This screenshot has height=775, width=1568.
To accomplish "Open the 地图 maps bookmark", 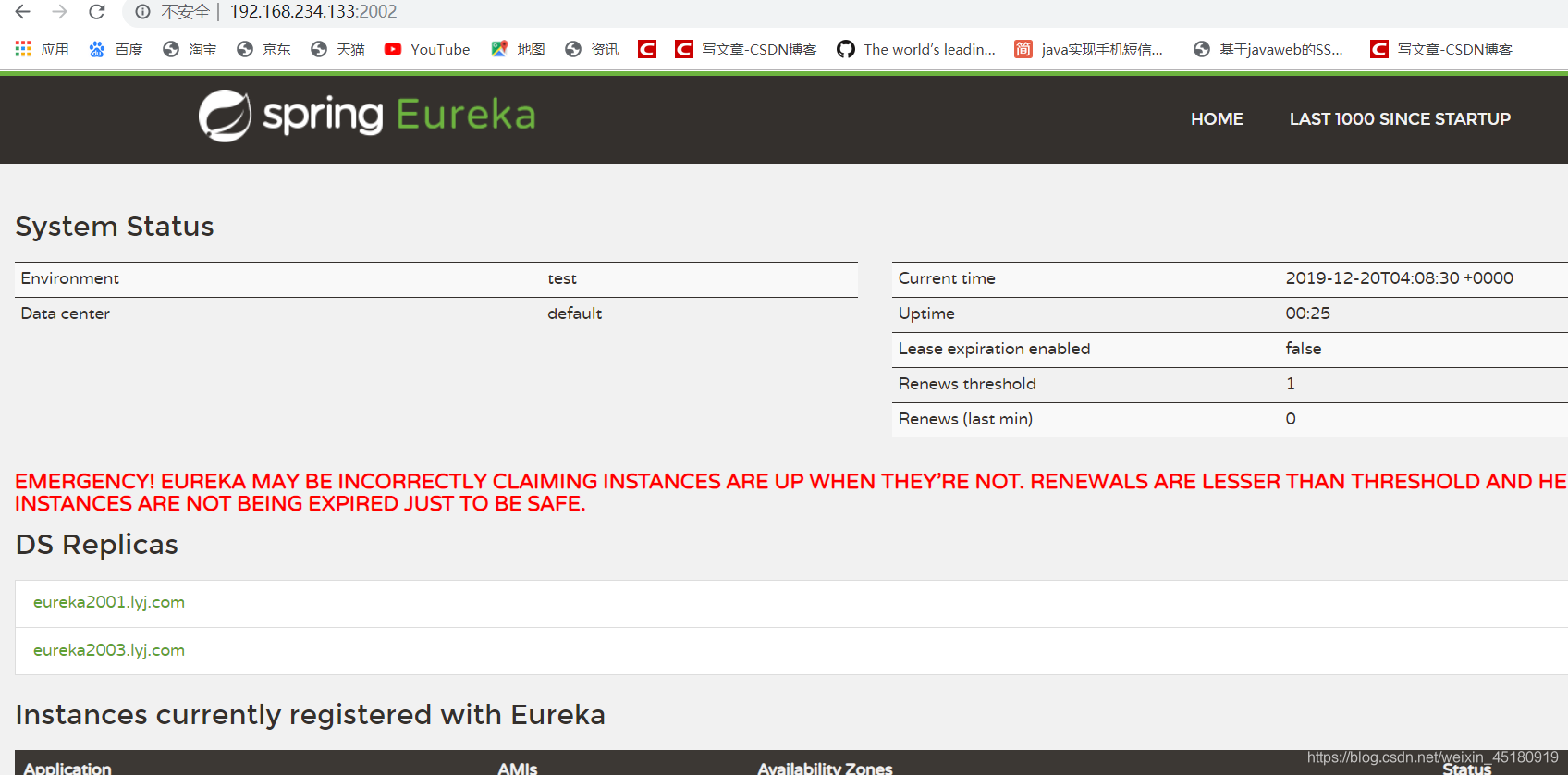I will click(x=518, y=49).
